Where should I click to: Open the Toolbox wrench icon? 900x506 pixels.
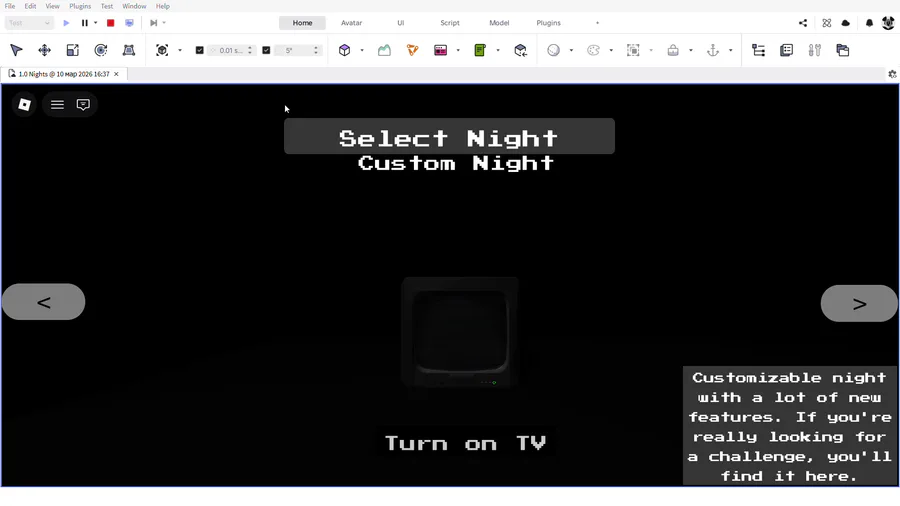tap(814, 50)
